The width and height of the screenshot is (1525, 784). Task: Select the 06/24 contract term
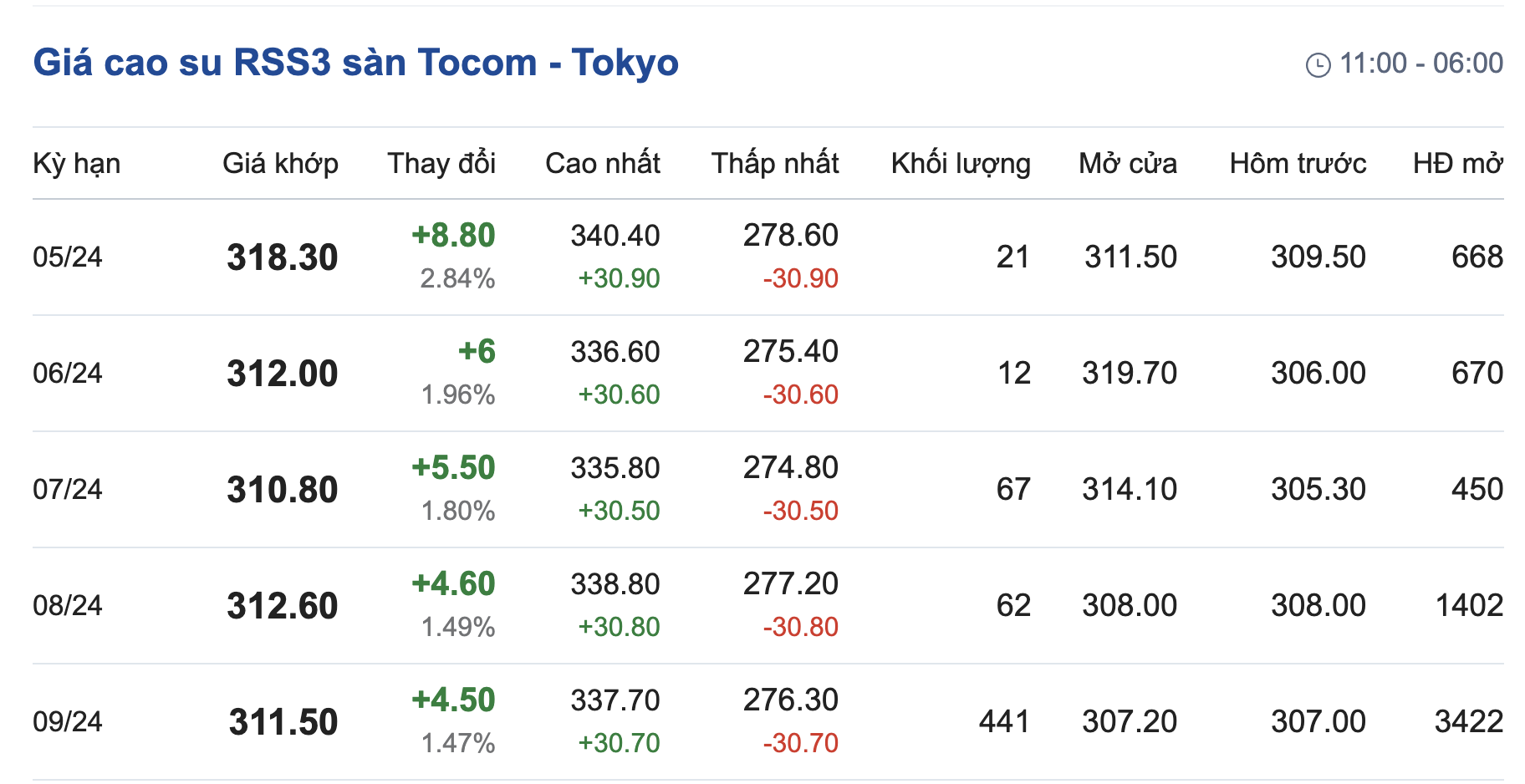pos(67,373)
